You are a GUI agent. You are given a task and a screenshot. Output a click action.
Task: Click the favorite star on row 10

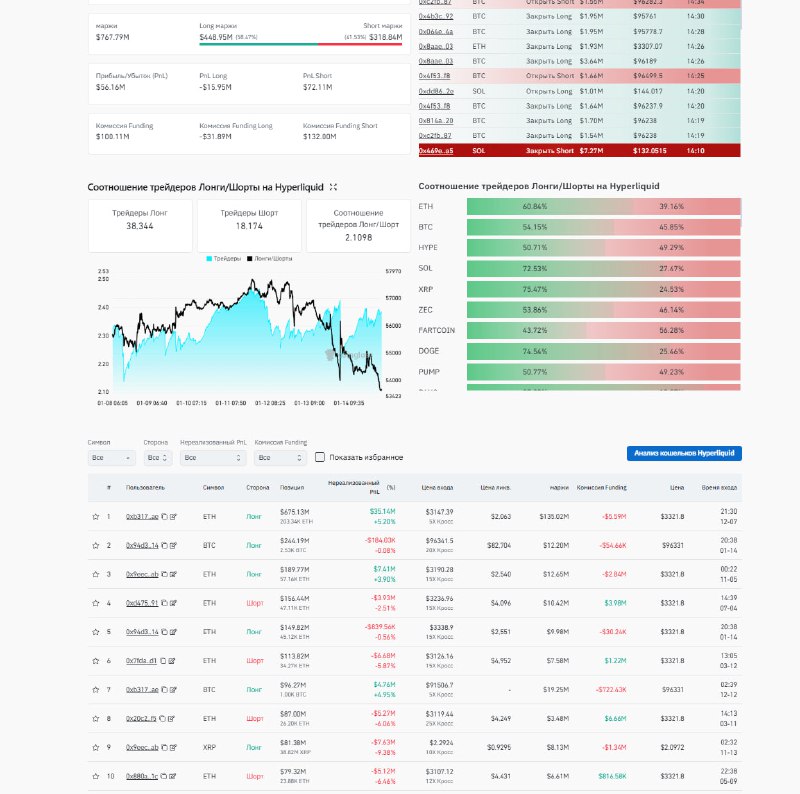point(95,776)
